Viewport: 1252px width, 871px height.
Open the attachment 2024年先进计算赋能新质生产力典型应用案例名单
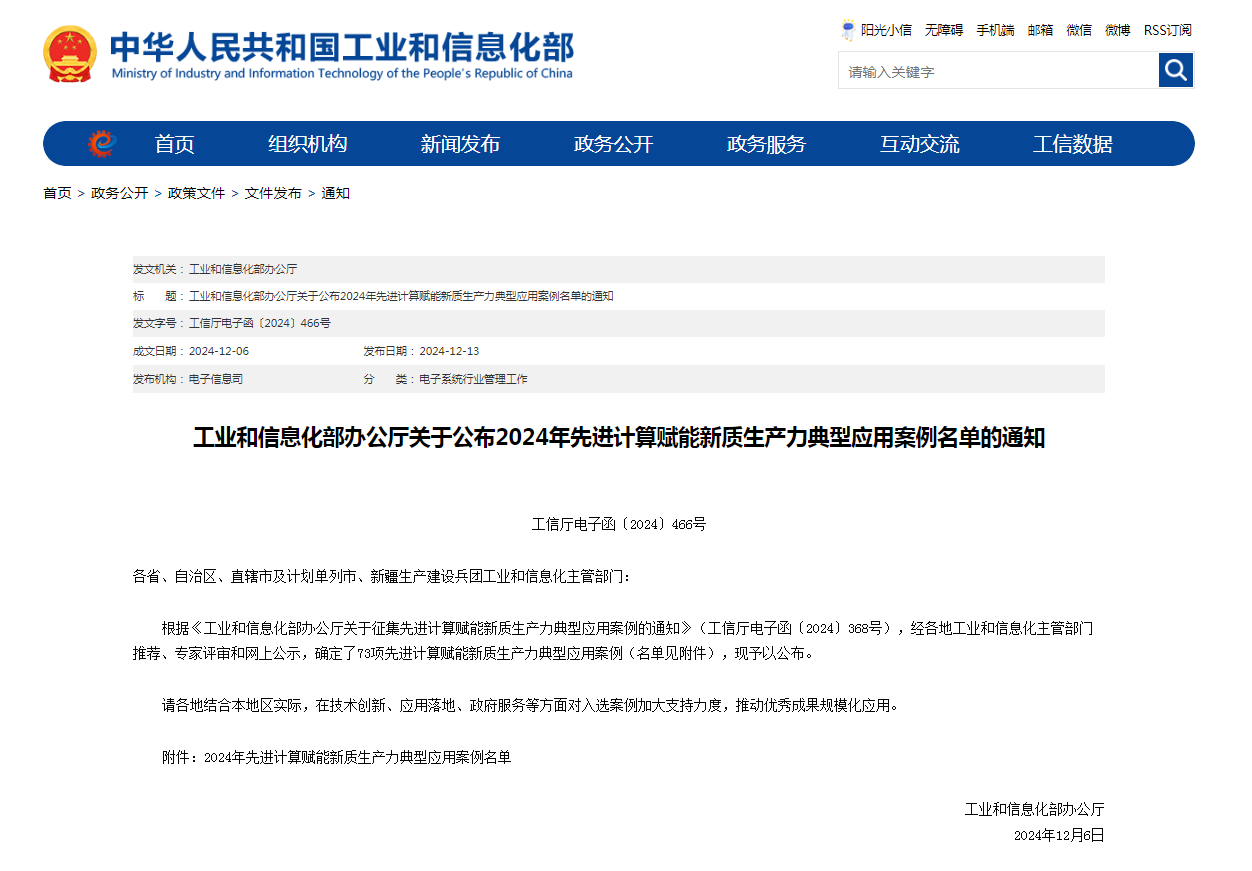click(x=357, y=758)
